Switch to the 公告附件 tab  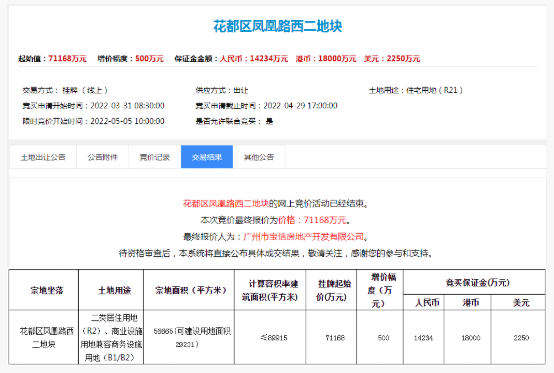click(102, 157)
